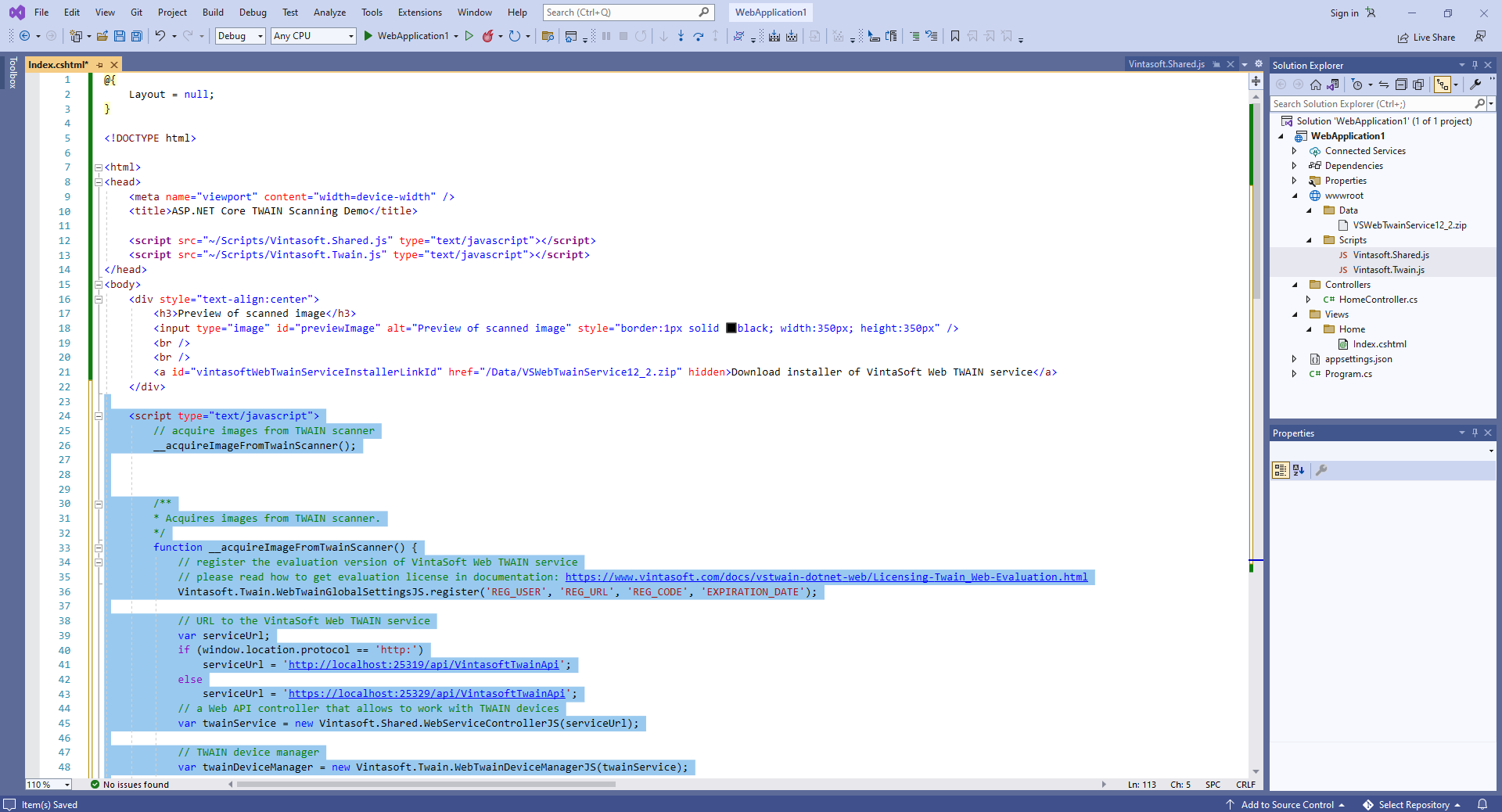Click Collapse All in Solution Explorer toolbar

1401,84
